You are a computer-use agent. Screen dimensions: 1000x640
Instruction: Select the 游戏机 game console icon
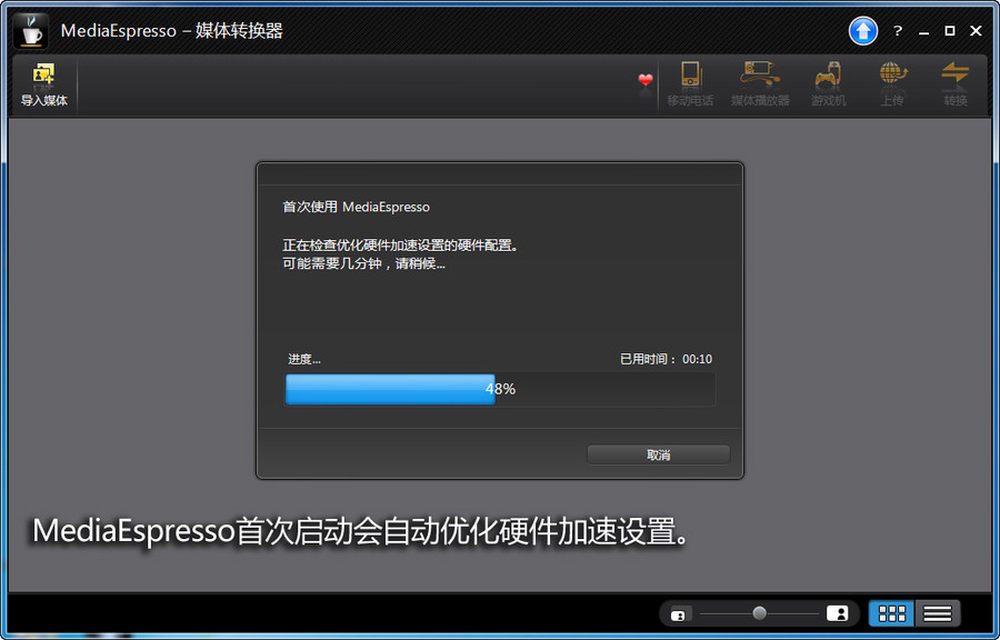click(x=828, y=84)
